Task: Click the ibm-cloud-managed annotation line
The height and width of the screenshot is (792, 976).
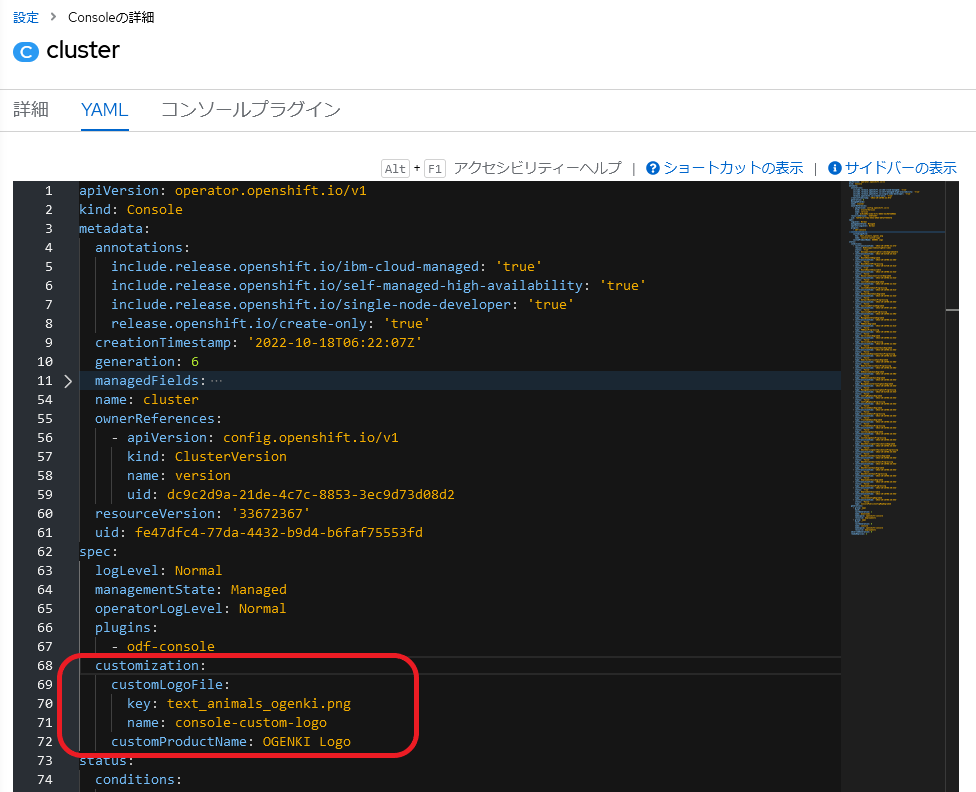Action: coord(326,266)
